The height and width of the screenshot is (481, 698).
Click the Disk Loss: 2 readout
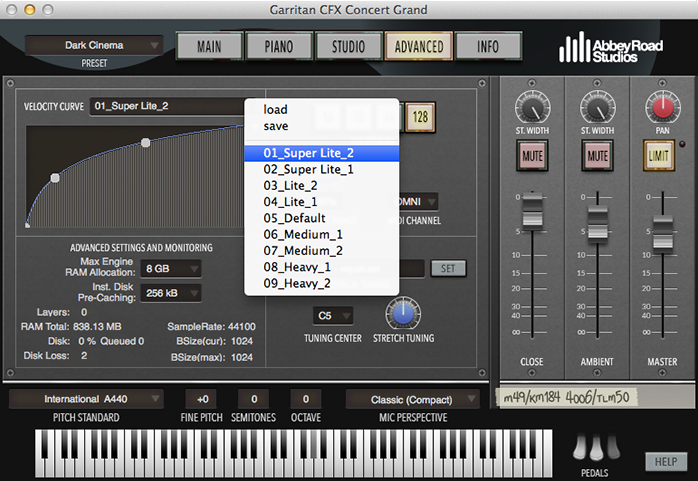coord(55,356)
